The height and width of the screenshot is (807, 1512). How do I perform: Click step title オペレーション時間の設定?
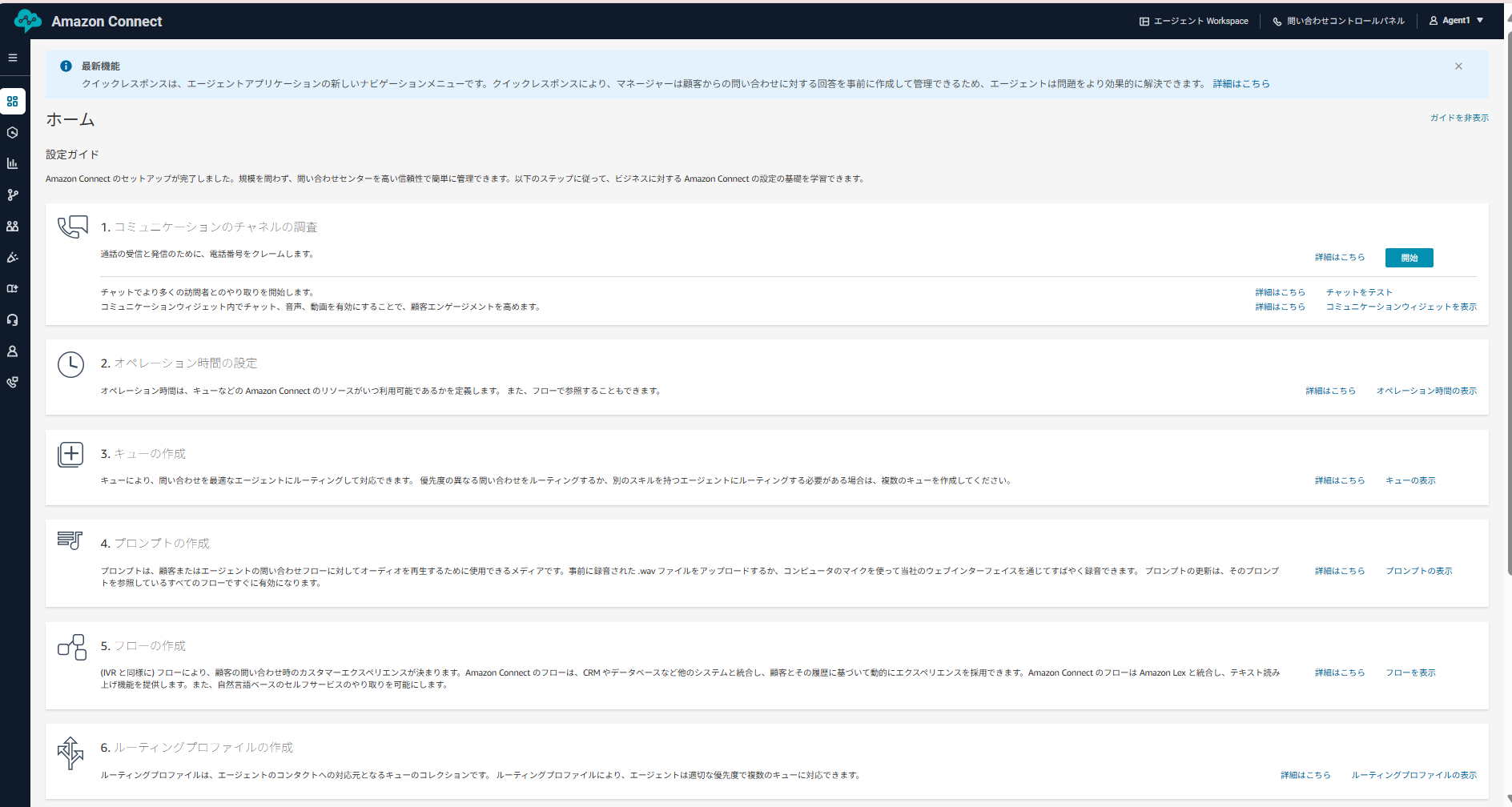tap(186, 363)
